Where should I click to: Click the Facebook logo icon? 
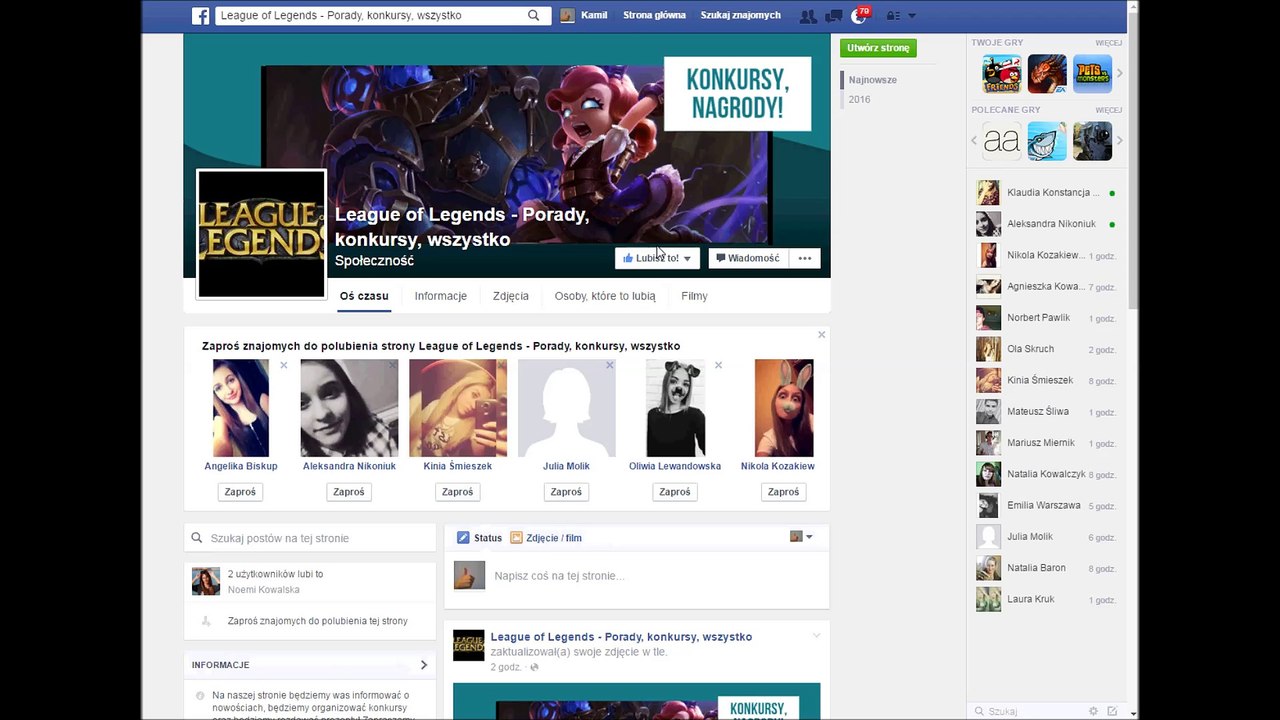coord(200,16)
